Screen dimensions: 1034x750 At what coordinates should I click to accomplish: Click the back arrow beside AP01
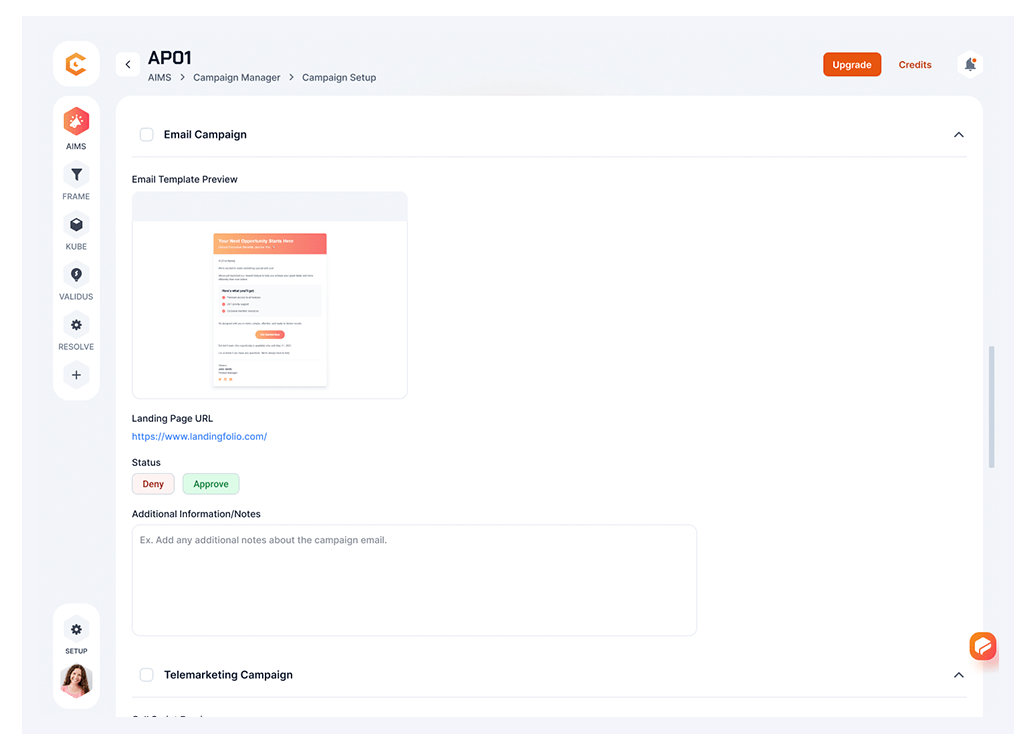pyautogui.click(x=128, y=65)
